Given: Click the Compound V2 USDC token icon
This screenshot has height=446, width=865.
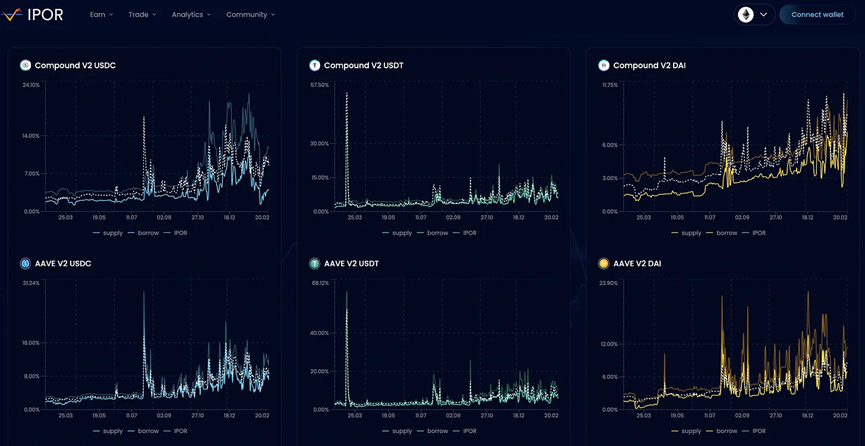Looking at the screenshot, I should [x=26, y=65].
